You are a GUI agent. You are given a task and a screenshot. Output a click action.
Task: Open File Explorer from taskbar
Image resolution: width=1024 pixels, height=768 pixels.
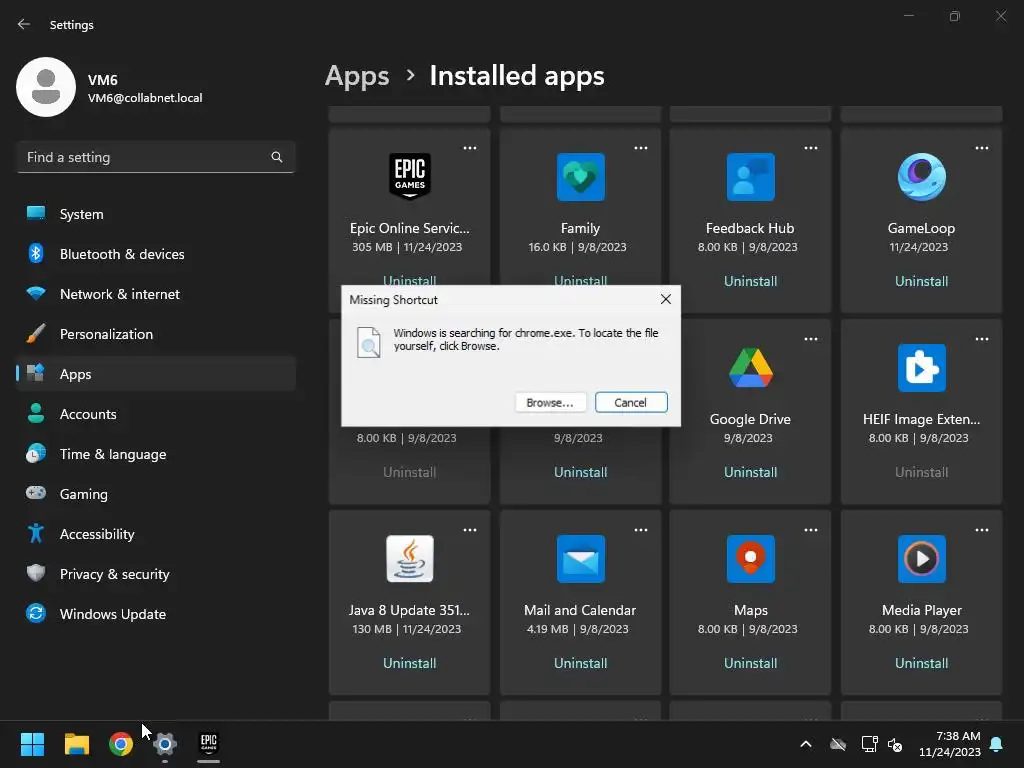[76, 743]
